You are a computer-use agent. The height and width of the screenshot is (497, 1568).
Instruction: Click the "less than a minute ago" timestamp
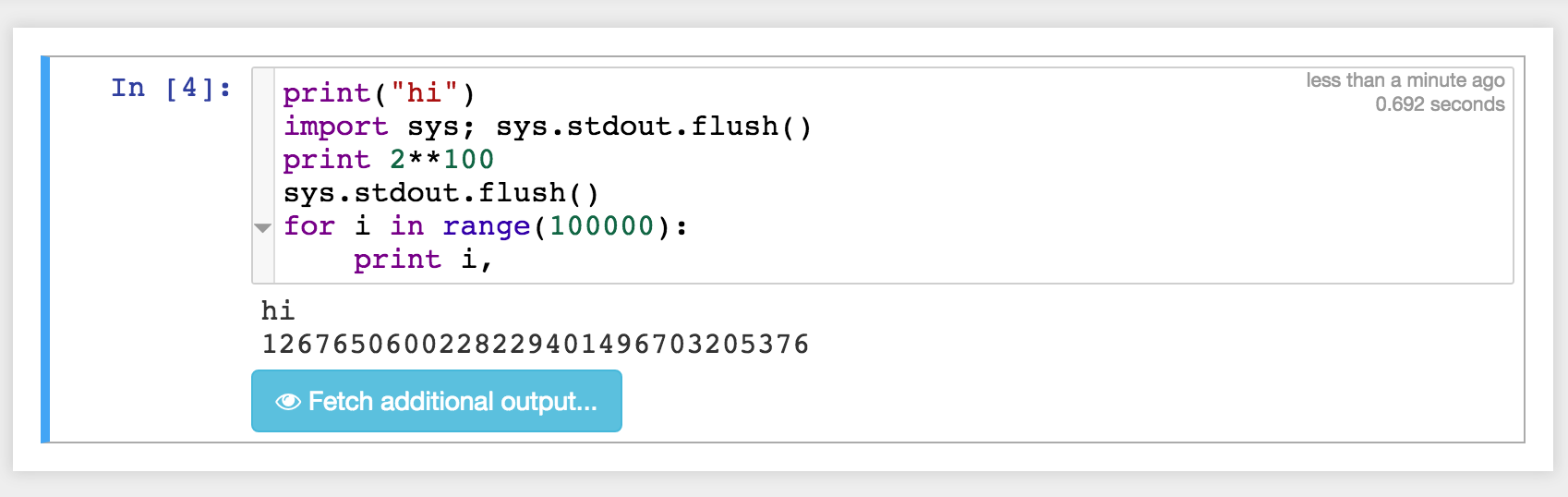click(1405, 80)
